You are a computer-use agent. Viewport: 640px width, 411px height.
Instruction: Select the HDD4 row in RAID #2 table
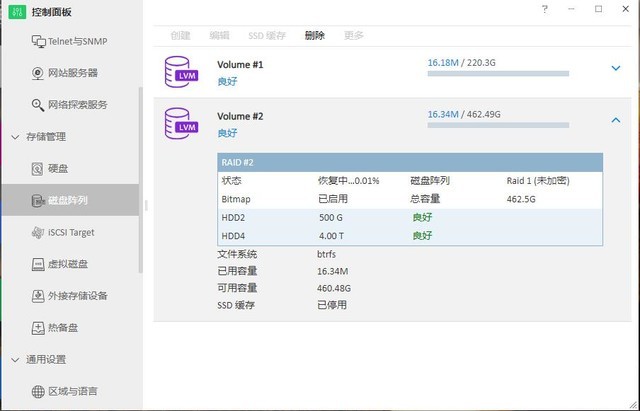pyautogui.click(x=410, y=235)
